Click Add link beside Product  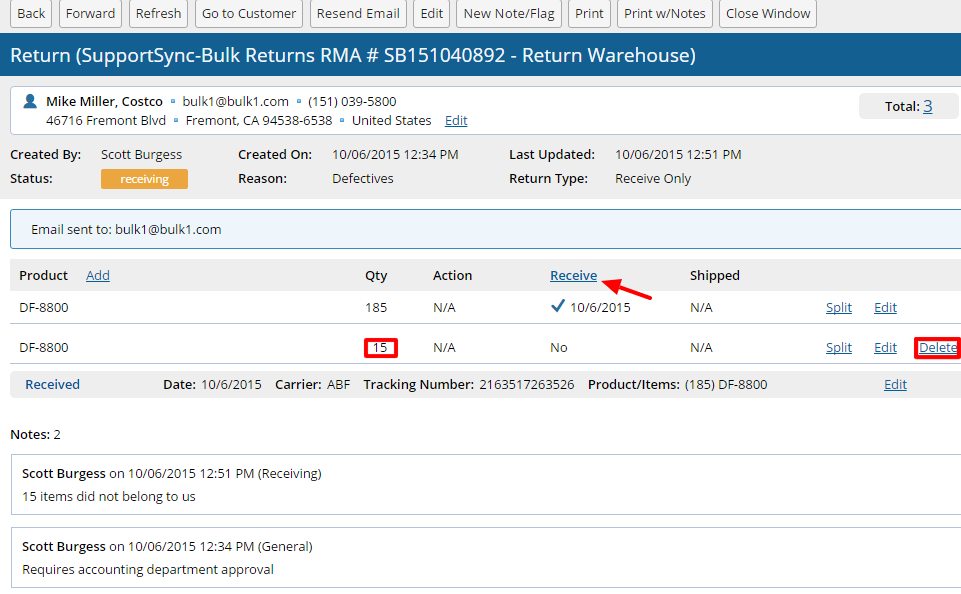(97, 275)
